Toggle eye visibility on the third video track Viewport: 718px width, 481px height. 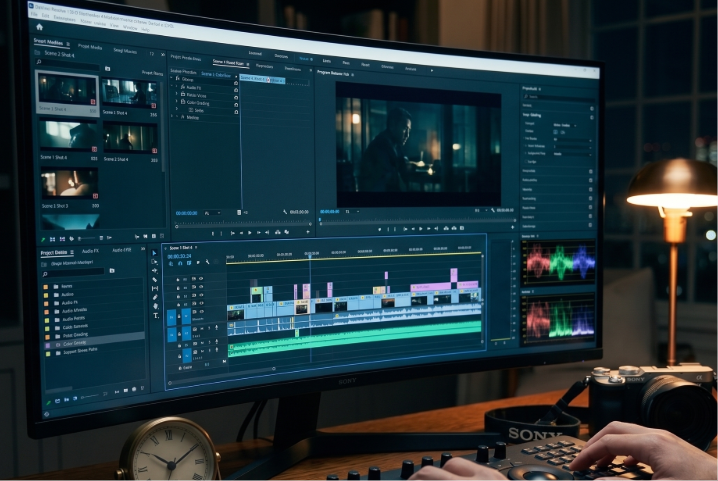click(201, 295)
